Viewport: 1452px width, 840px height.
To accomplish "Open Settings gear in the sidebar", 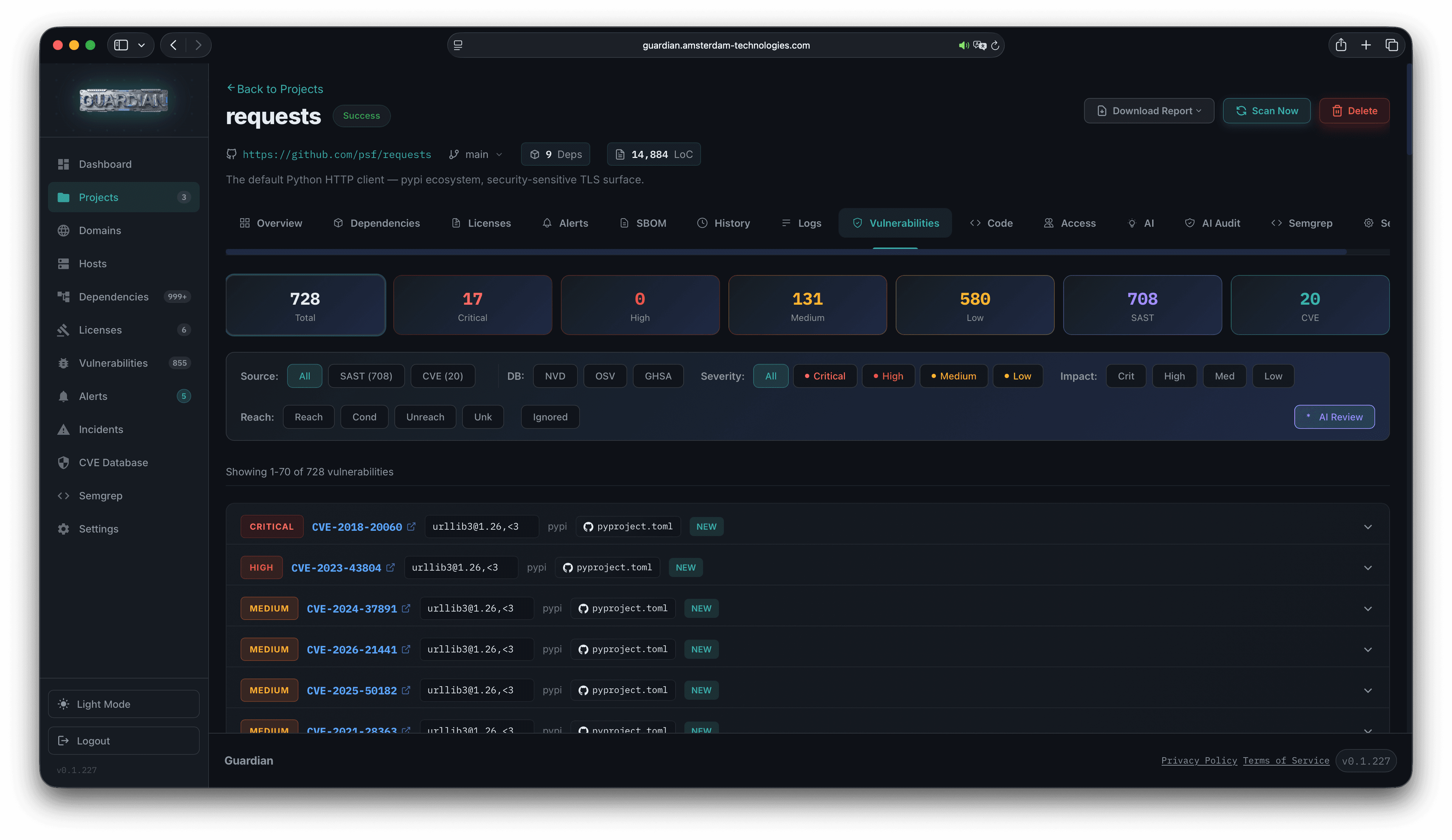I will point(123,529).
